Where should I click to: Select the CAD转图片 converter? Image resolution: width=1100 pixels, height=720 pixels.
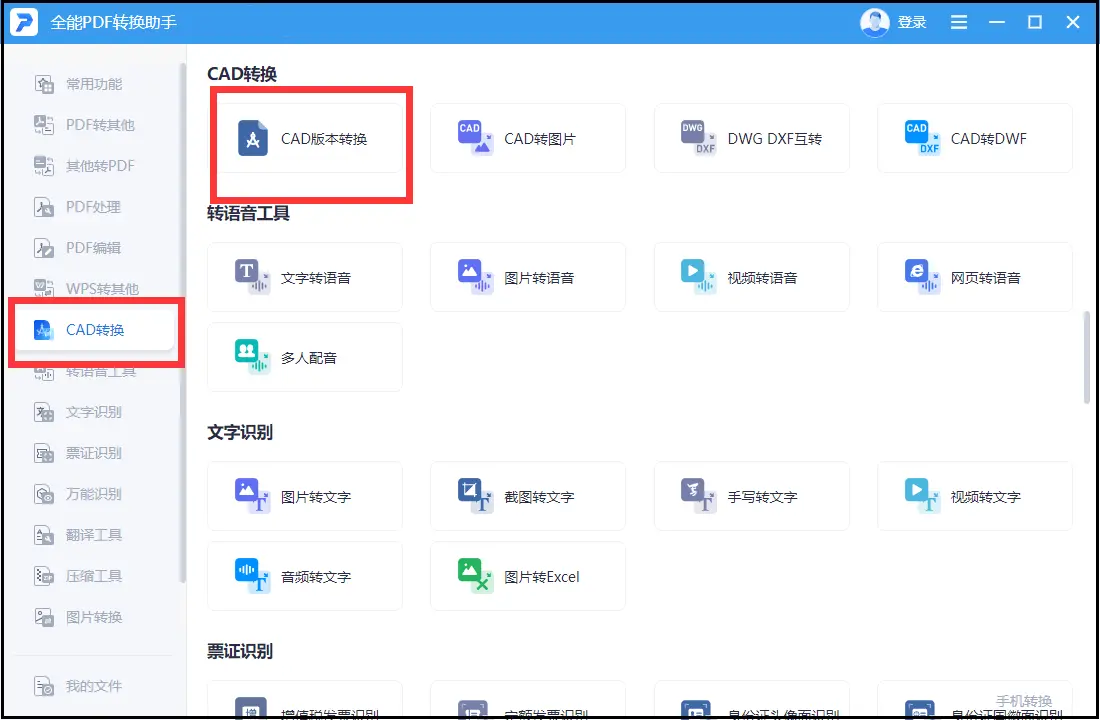(528, 137)
